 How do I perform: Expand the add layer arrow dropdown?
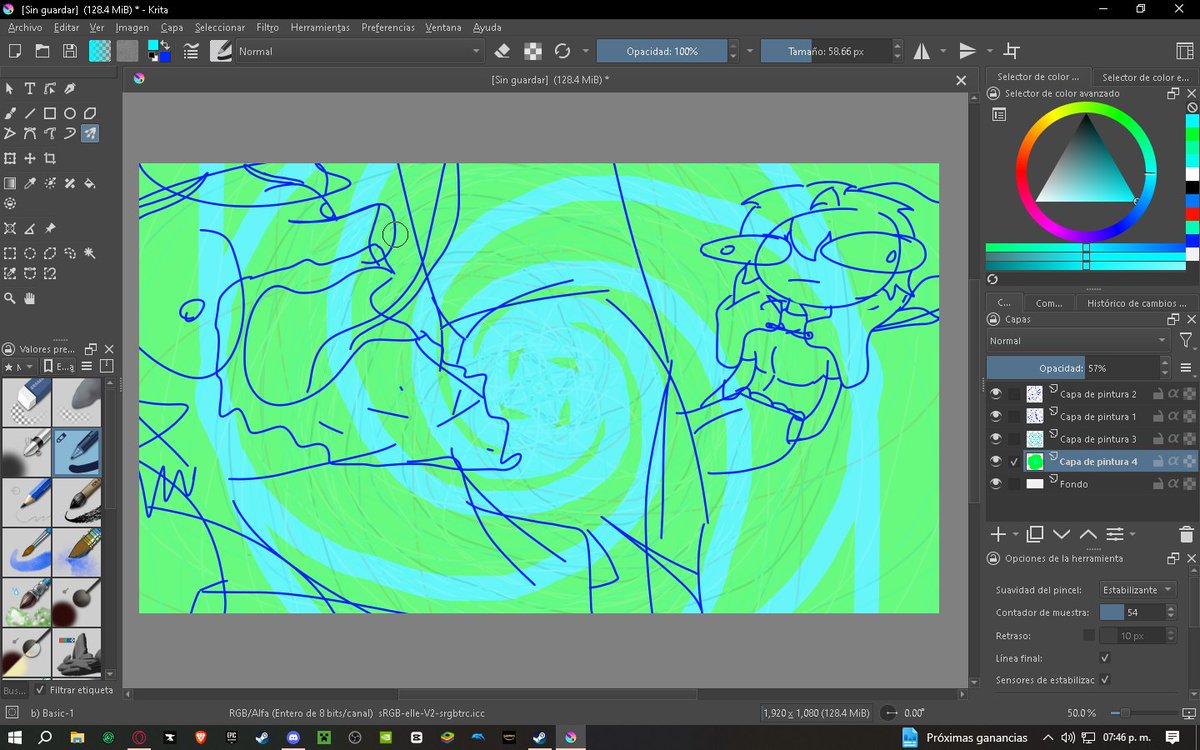(1016, 535)
